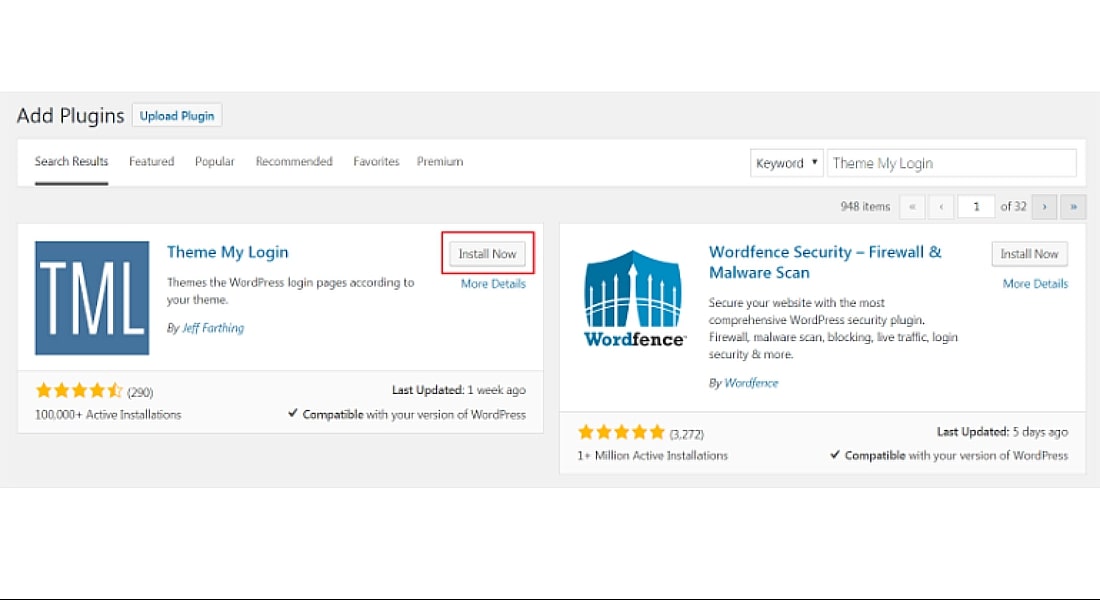Click the Wordfence plugin logo
Viewport: 1100px width, 600px height.
click(x=634, y=298)
